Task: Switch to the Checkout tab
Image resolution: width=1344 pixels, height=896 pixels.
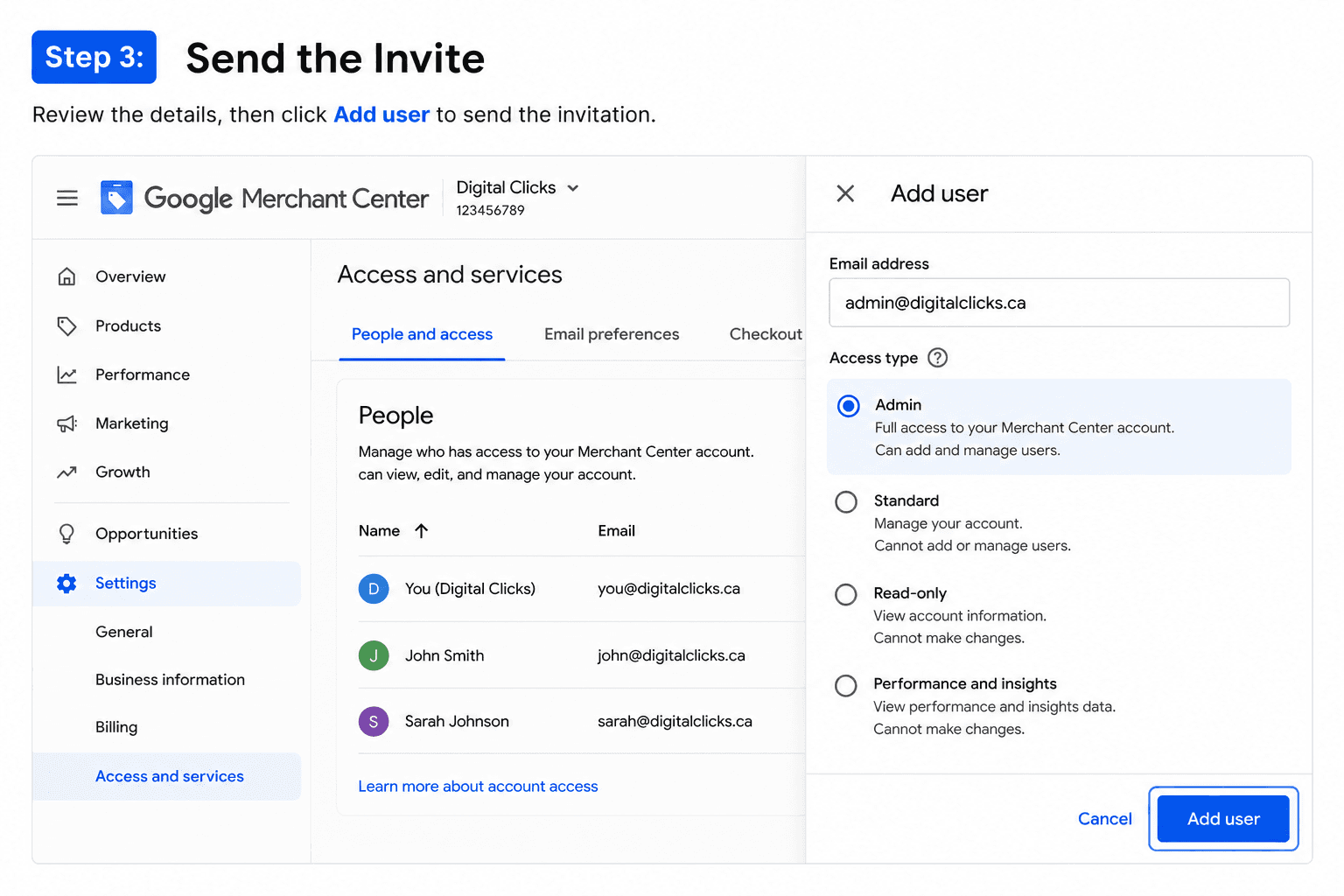Action: point(766,334)
